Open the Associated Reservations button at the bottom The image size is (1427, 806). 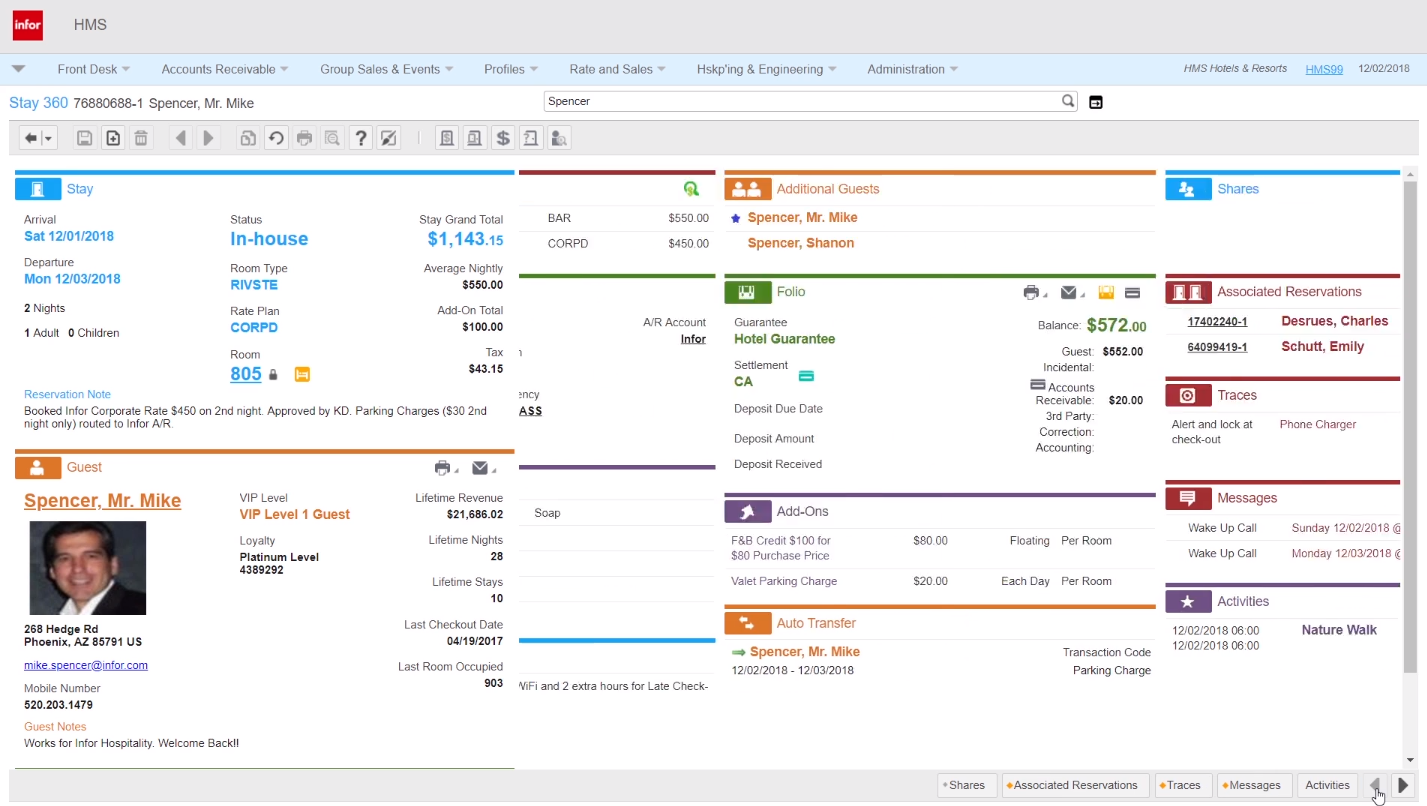point(1072,785)
